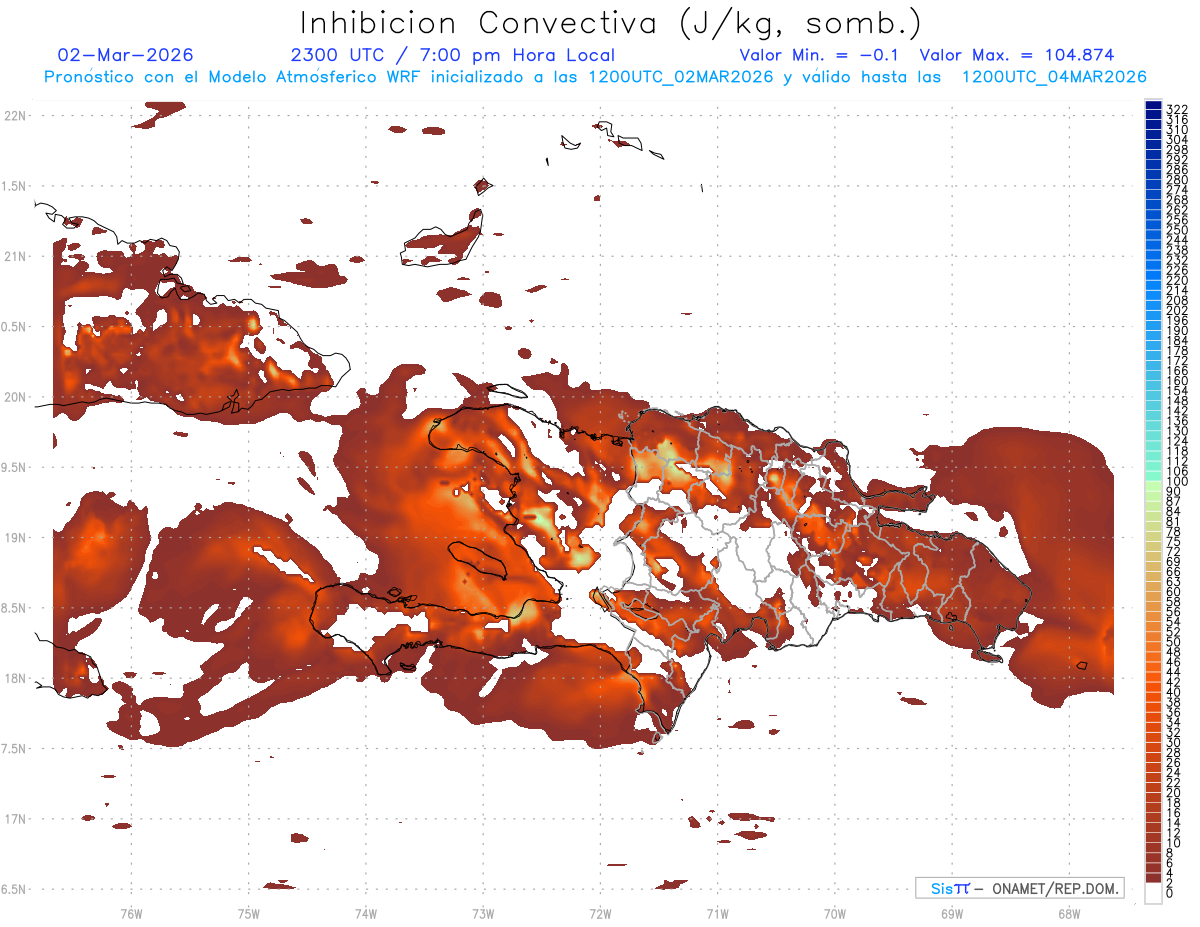1200x927 pixels.
Task: Click the '19N' latitude label
Action: pyautogui.click(x=15, y=538)
